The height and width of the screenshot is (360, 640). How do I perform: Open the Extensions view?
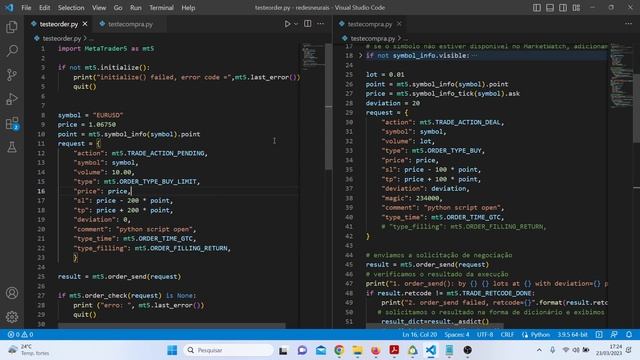click(12, 123)
